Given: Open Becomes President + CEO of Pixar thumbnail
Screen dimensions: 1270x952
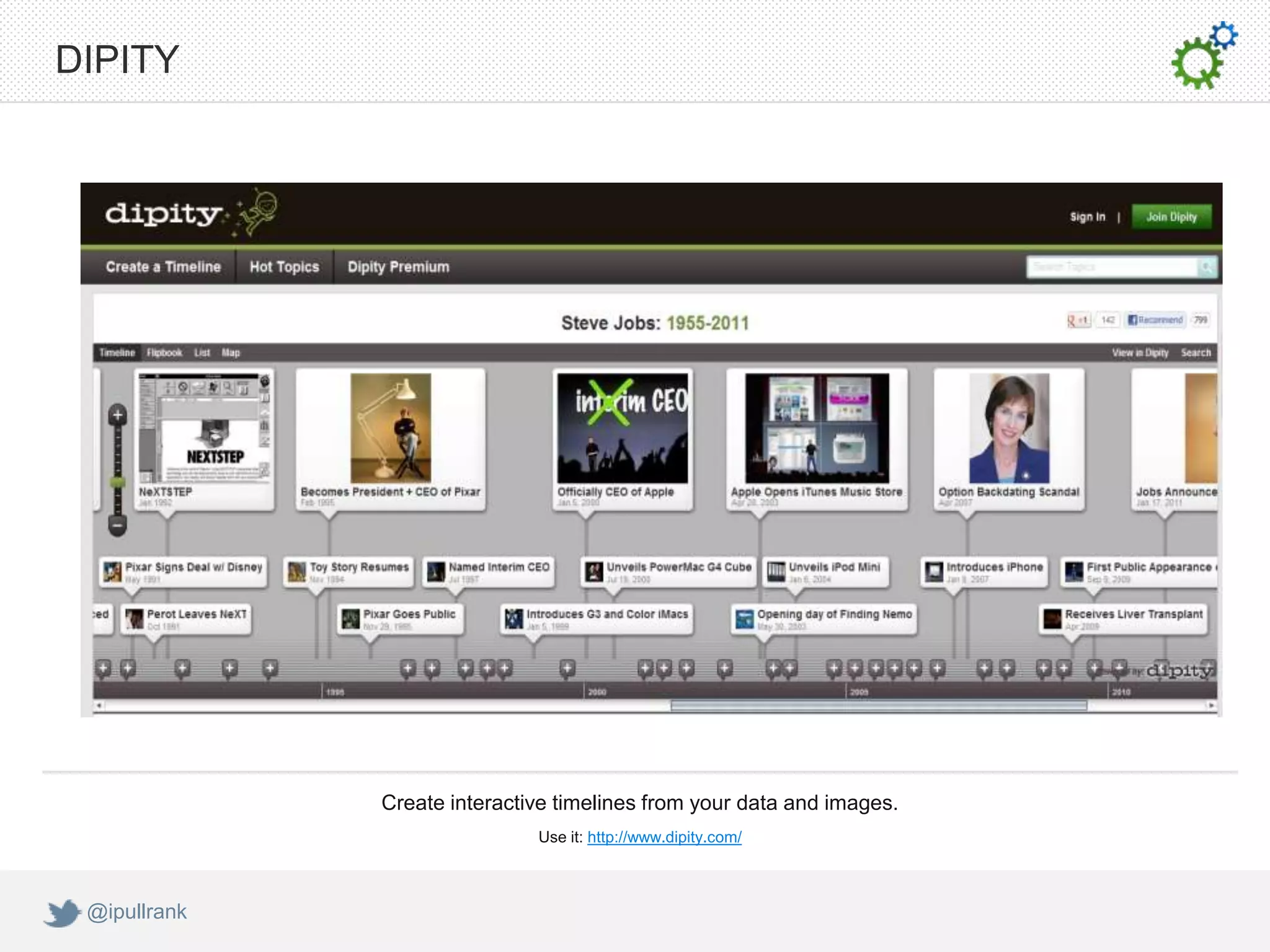Looking at the screenshot, I should click(391, 428).
